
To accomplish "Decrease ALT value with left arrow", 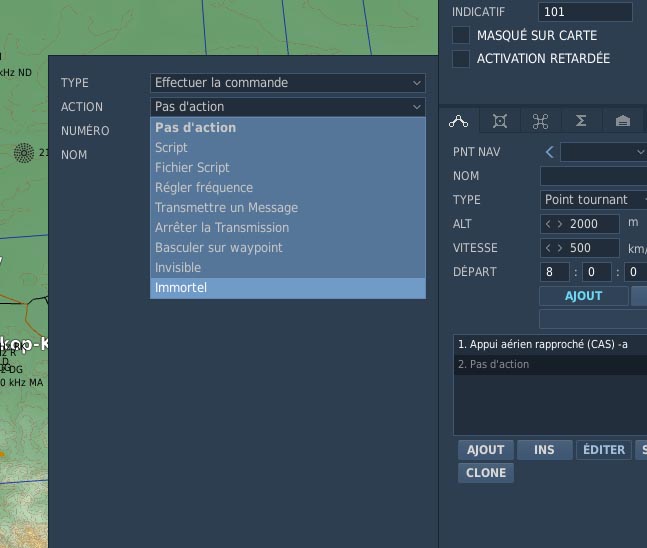I will [x=547, y=224].
